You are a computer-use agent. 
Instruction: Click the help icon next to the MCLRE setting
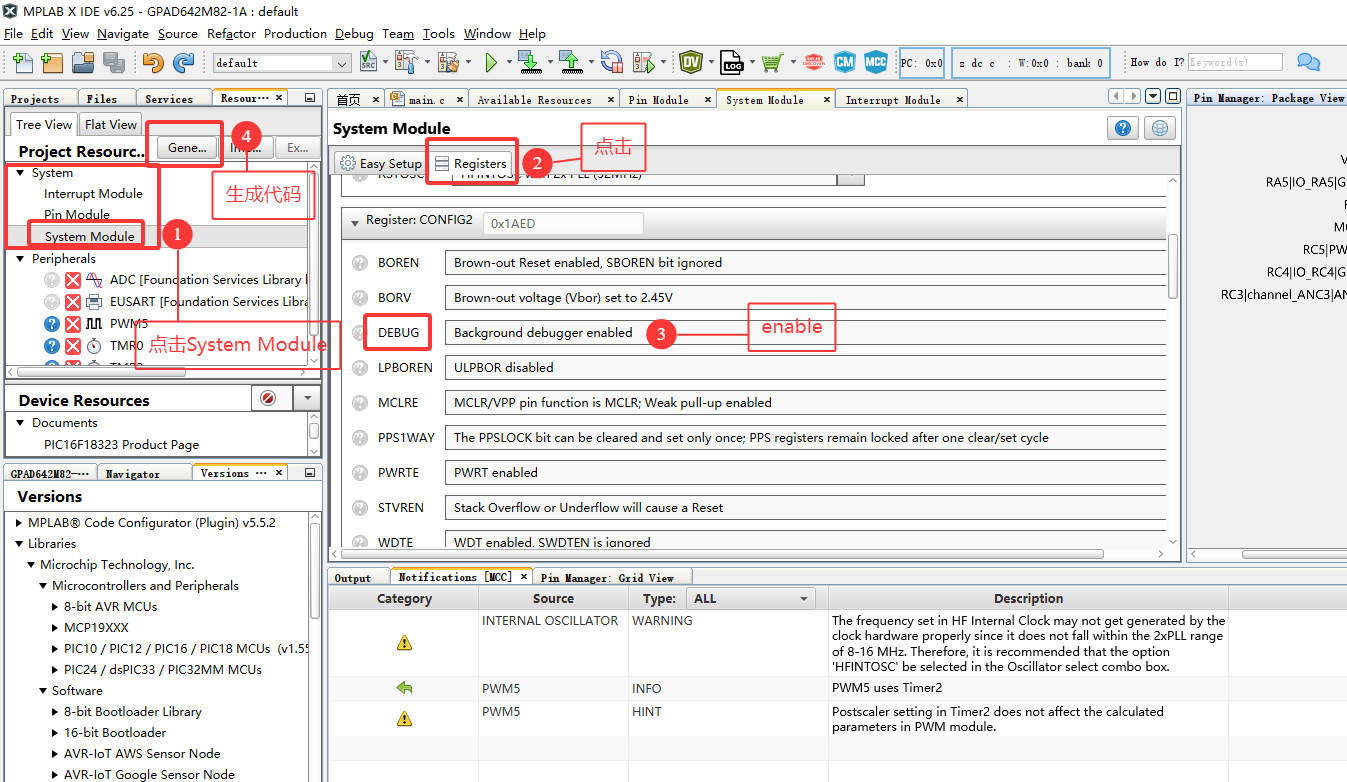point(360,403)
